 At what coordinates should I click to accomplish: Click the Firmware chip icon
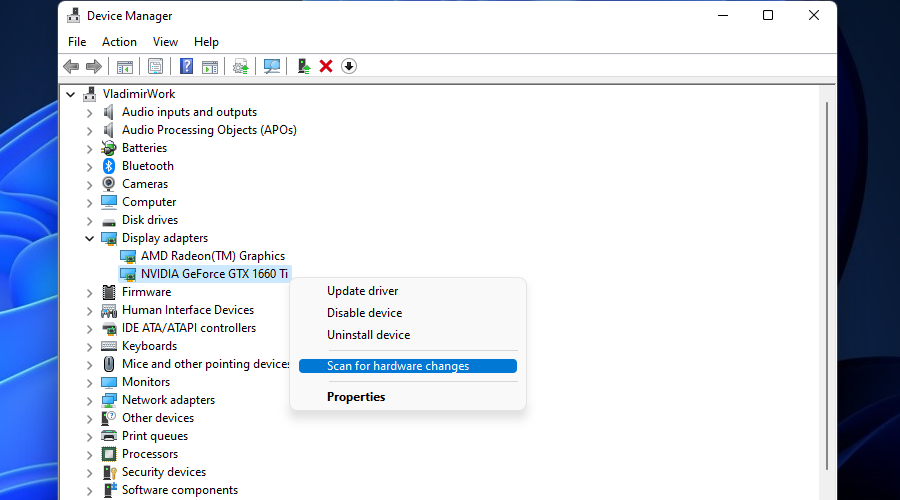[108, 292]
